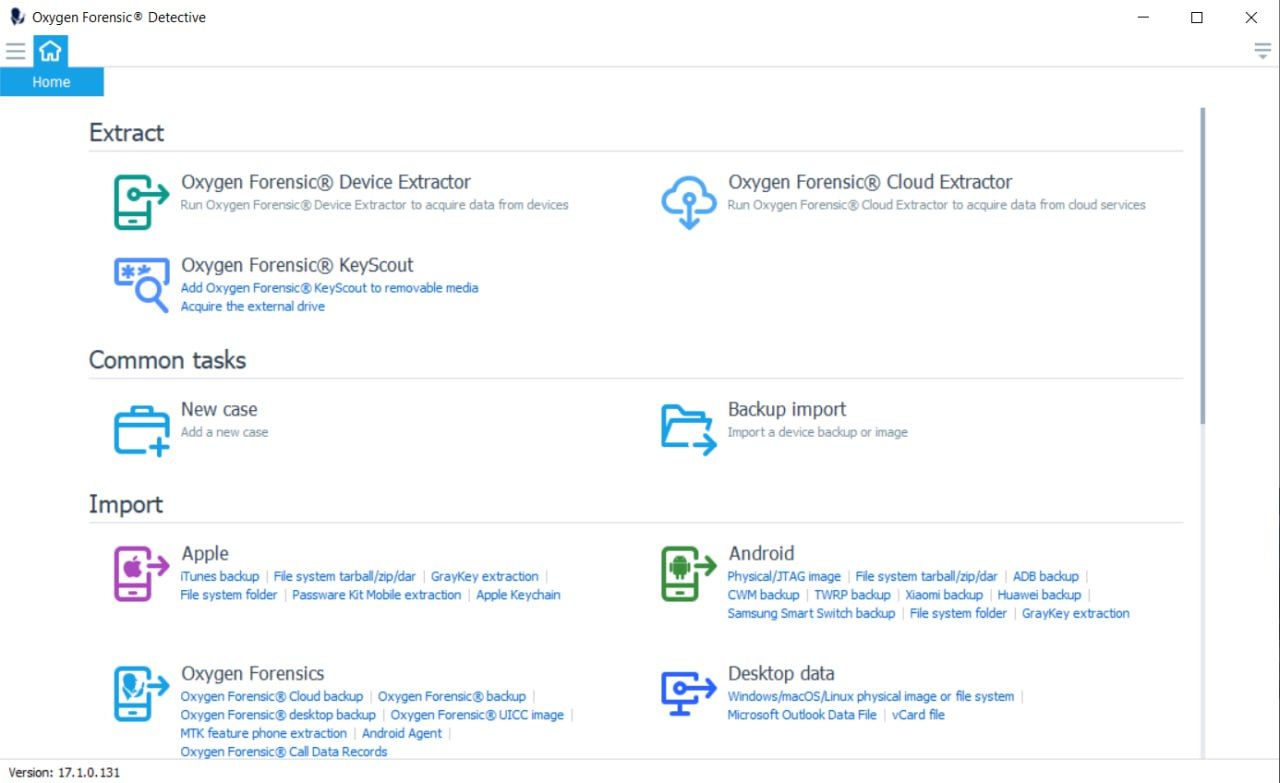Switch to the Home tab
This screenshot has width=1280, height=783.
[x=51, y=82]
